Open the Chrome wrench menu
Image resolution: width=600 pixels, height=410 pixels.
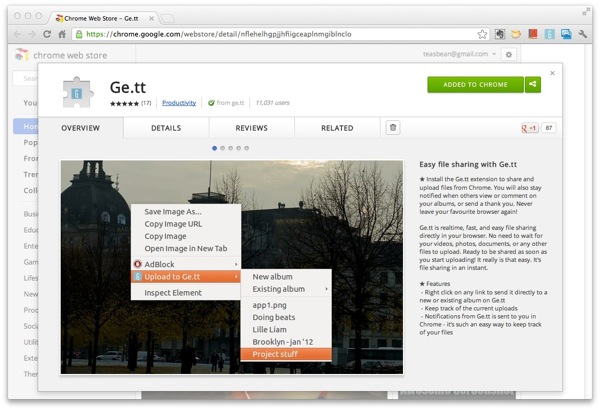pyautogui.click(x=583, y=33)
